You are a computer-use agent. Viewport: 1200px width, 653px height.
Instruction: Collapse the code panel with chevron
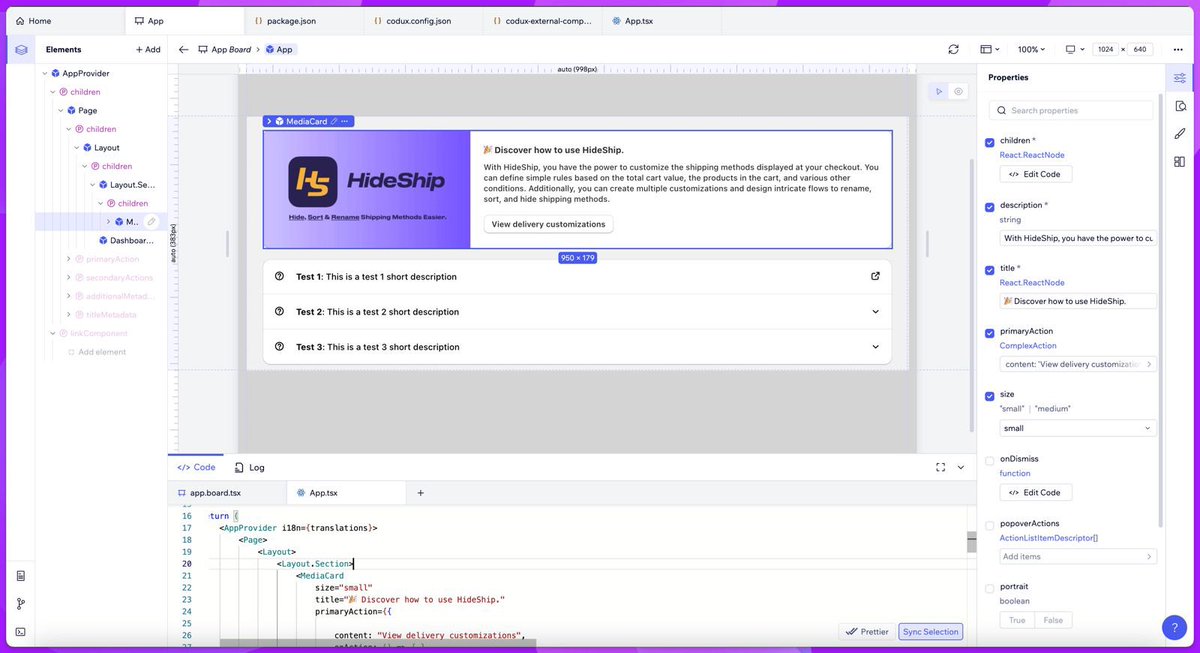click(961, 467)
